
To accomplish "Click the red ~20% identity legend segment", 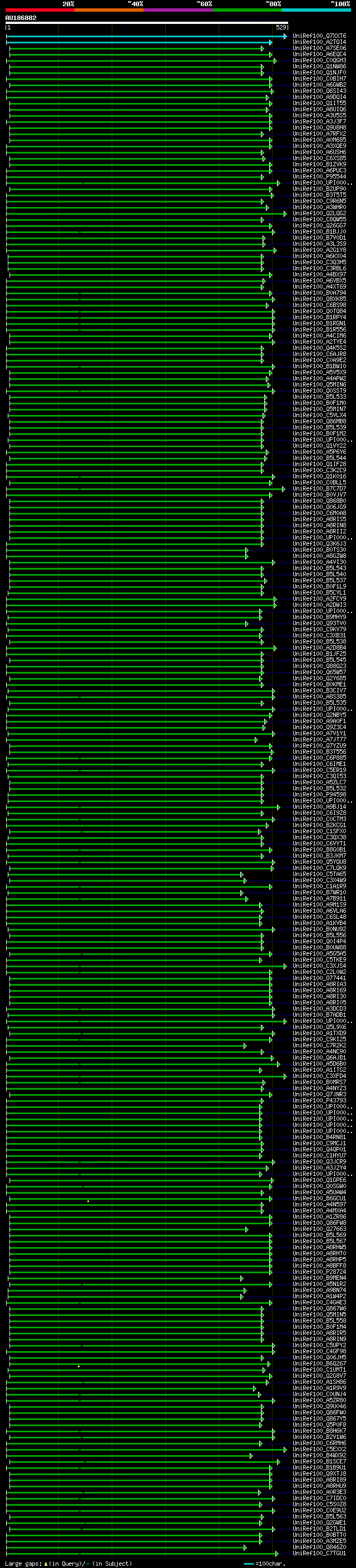I will (40, 10).
